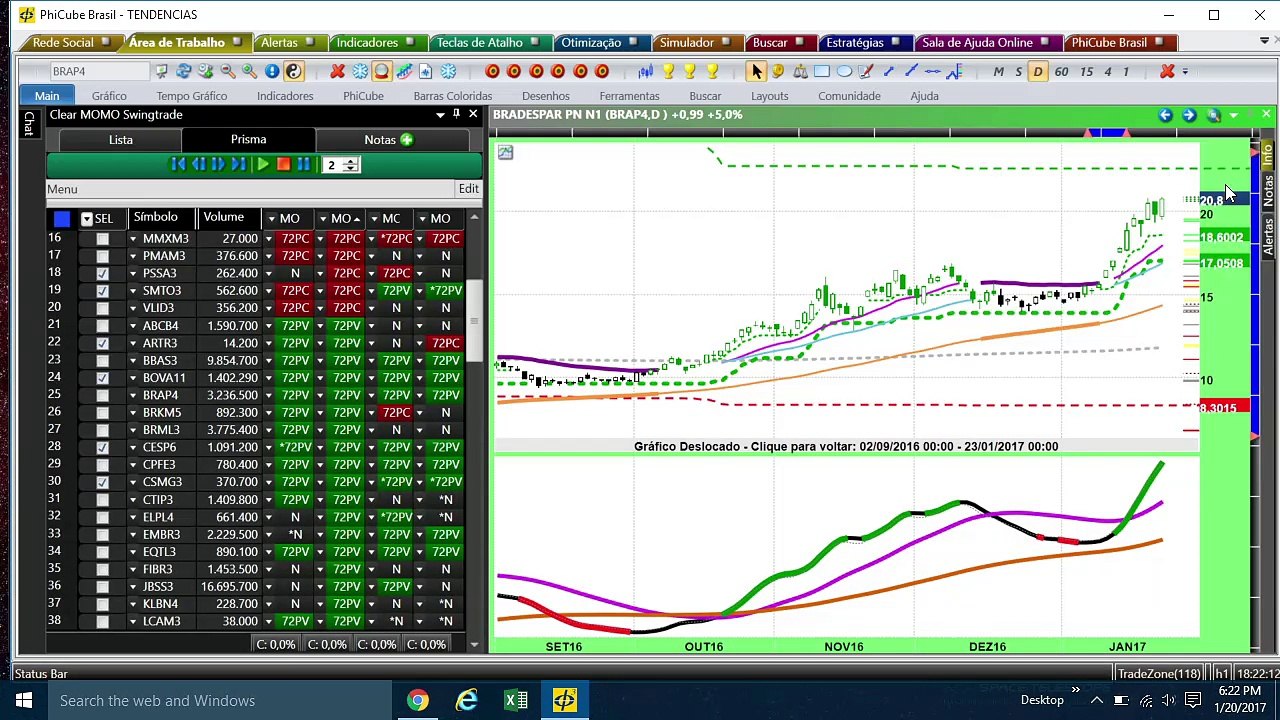Click the red X at toolbar right end
1280x720 pixels.
click(x=1167, y=71)
